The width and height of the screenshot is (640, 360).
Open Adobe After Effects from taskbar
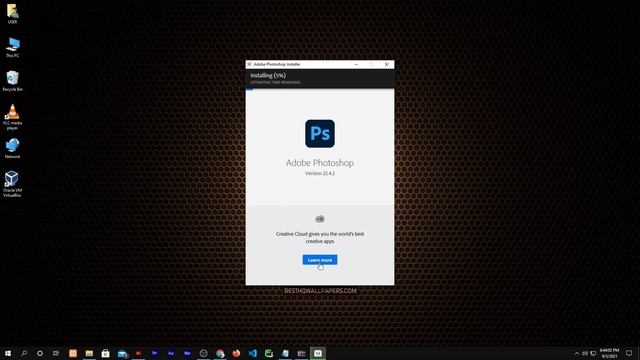click(171, 353)
